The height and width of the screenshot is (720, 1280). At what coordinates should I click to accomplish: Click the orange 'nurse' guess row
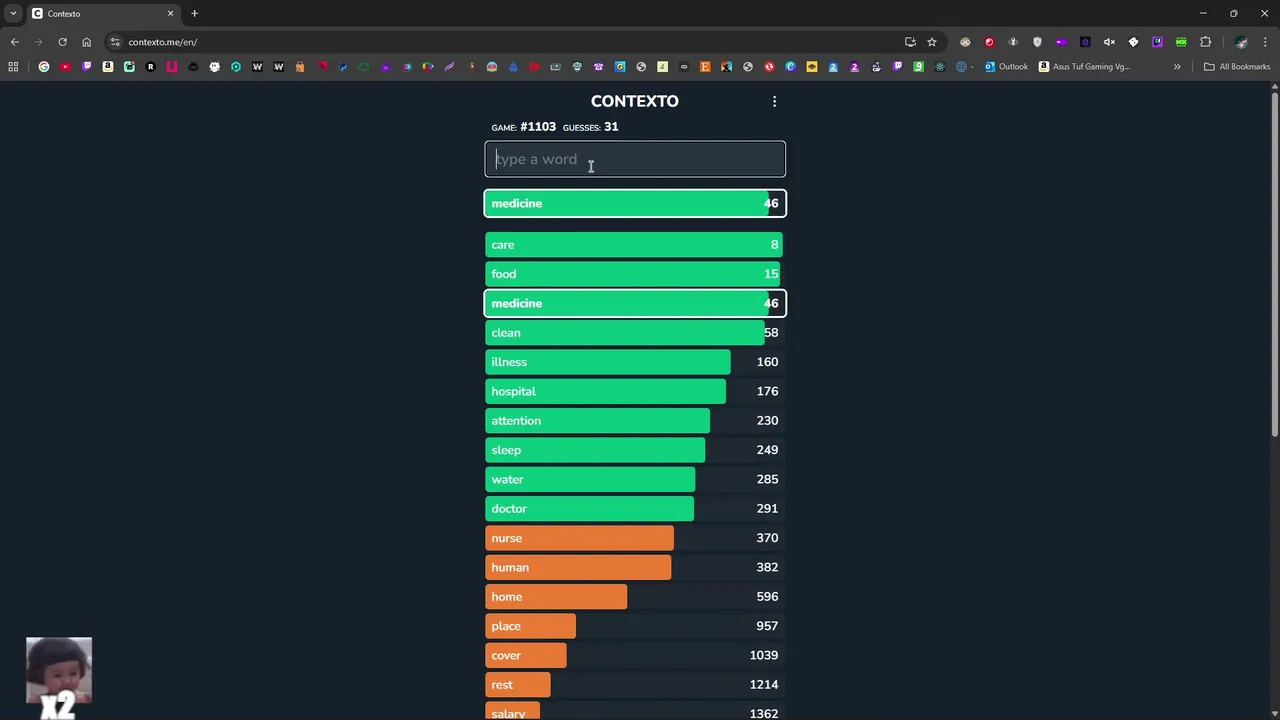(635, 538)
